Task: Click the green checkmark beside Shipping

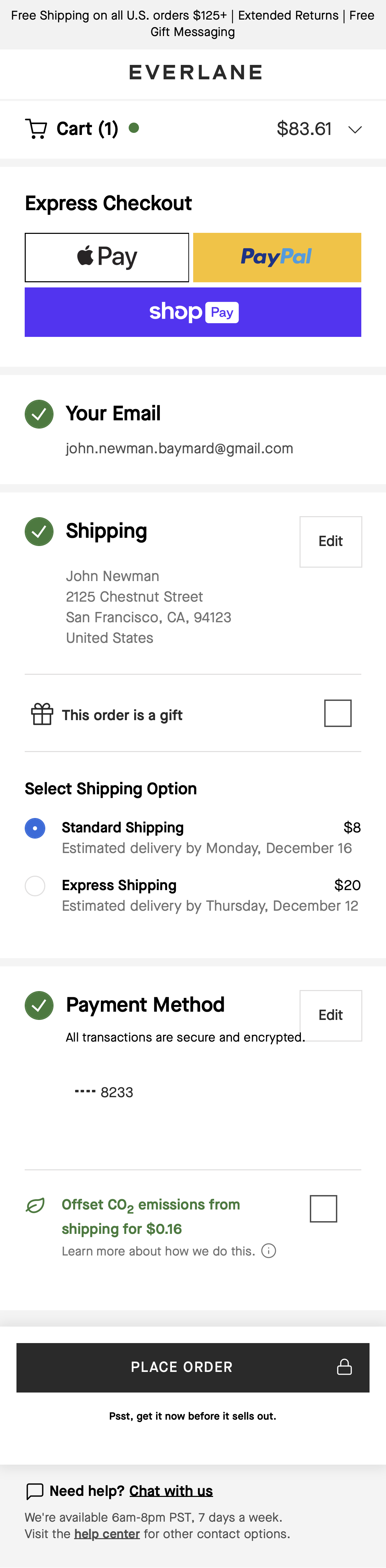Action: (38, 531)
